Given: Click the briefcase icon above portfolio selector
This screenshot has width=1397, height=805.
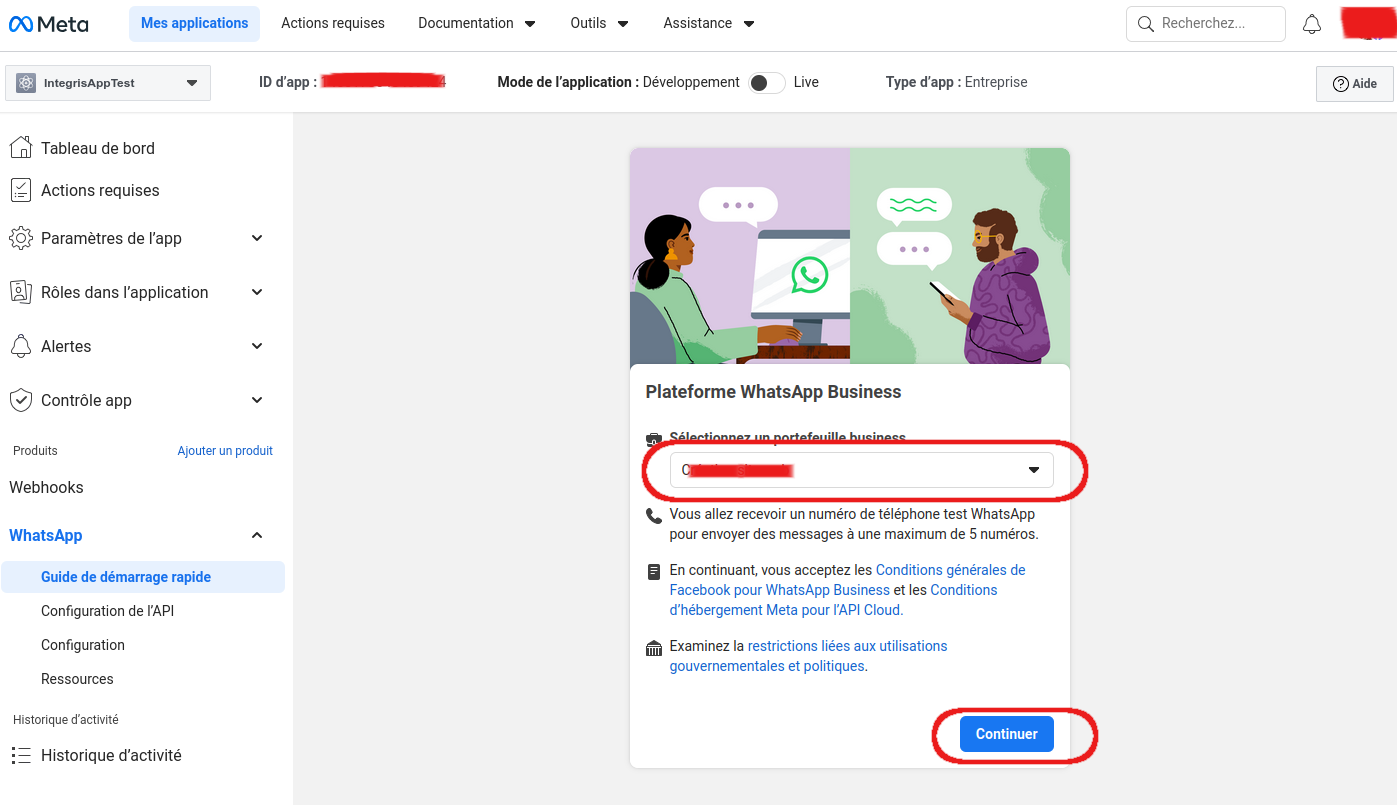Looking at the screenshot, I should pos(654,438).
